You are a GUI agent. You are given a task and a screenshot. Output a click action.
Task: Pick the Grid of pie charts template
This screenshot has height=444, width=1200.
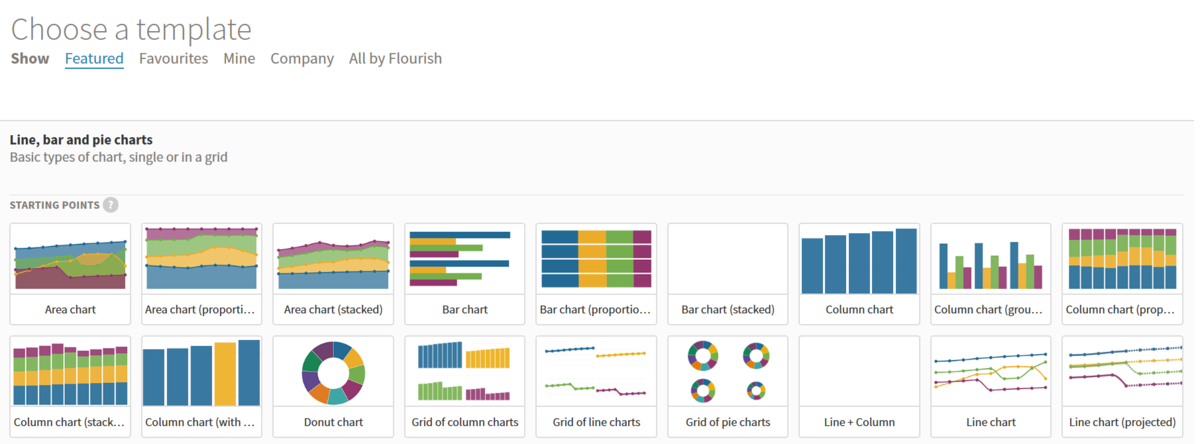(727, 386)
